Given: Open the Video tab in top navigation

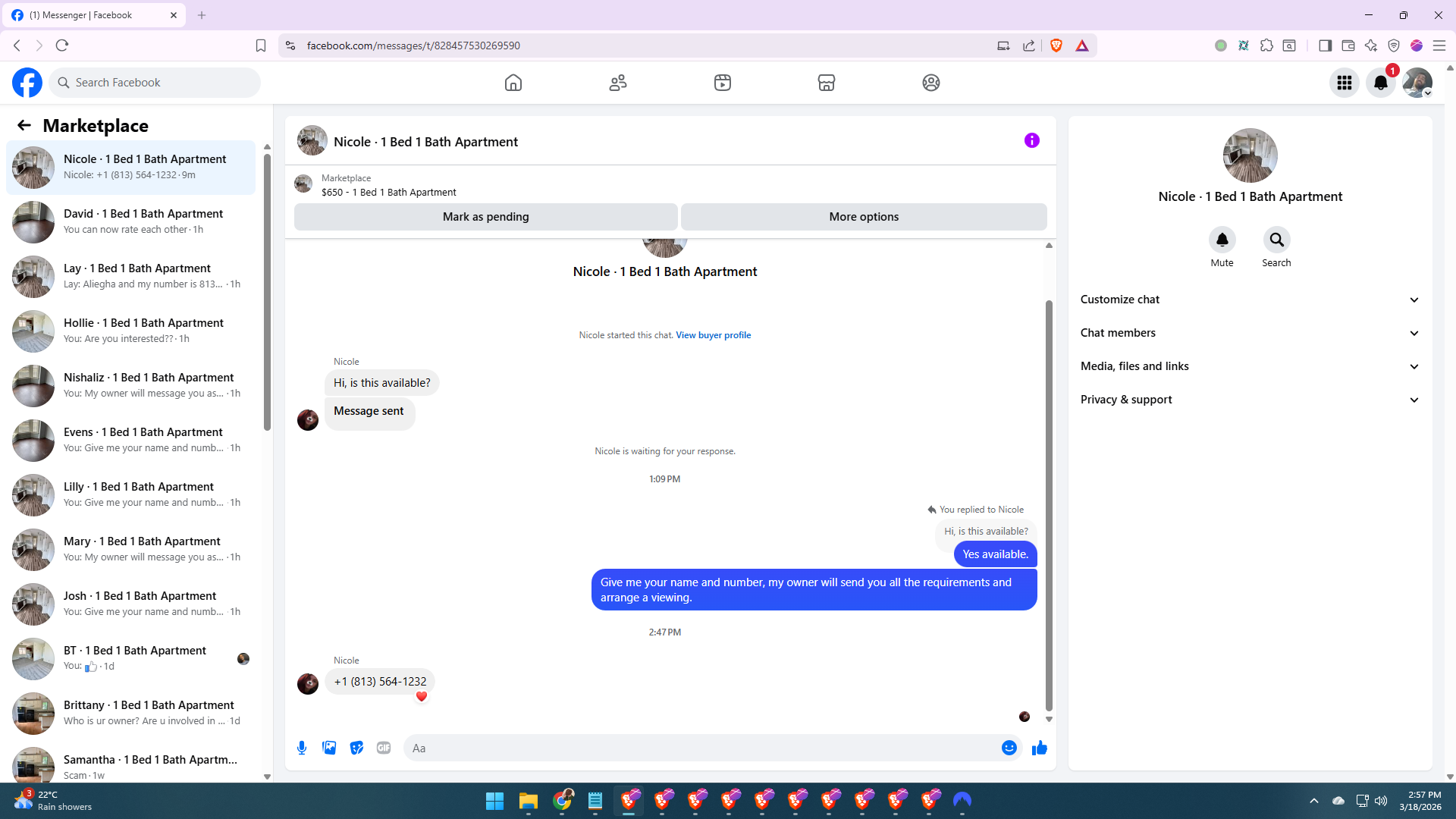Looking at the screenshot, I should tap(723, 83).
